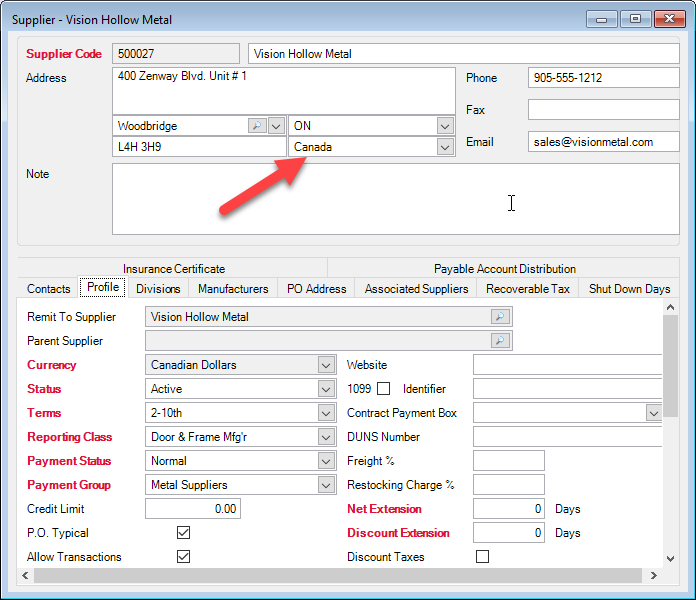Switch to the Manufacturers tab
696x600 pixels.
233,289
